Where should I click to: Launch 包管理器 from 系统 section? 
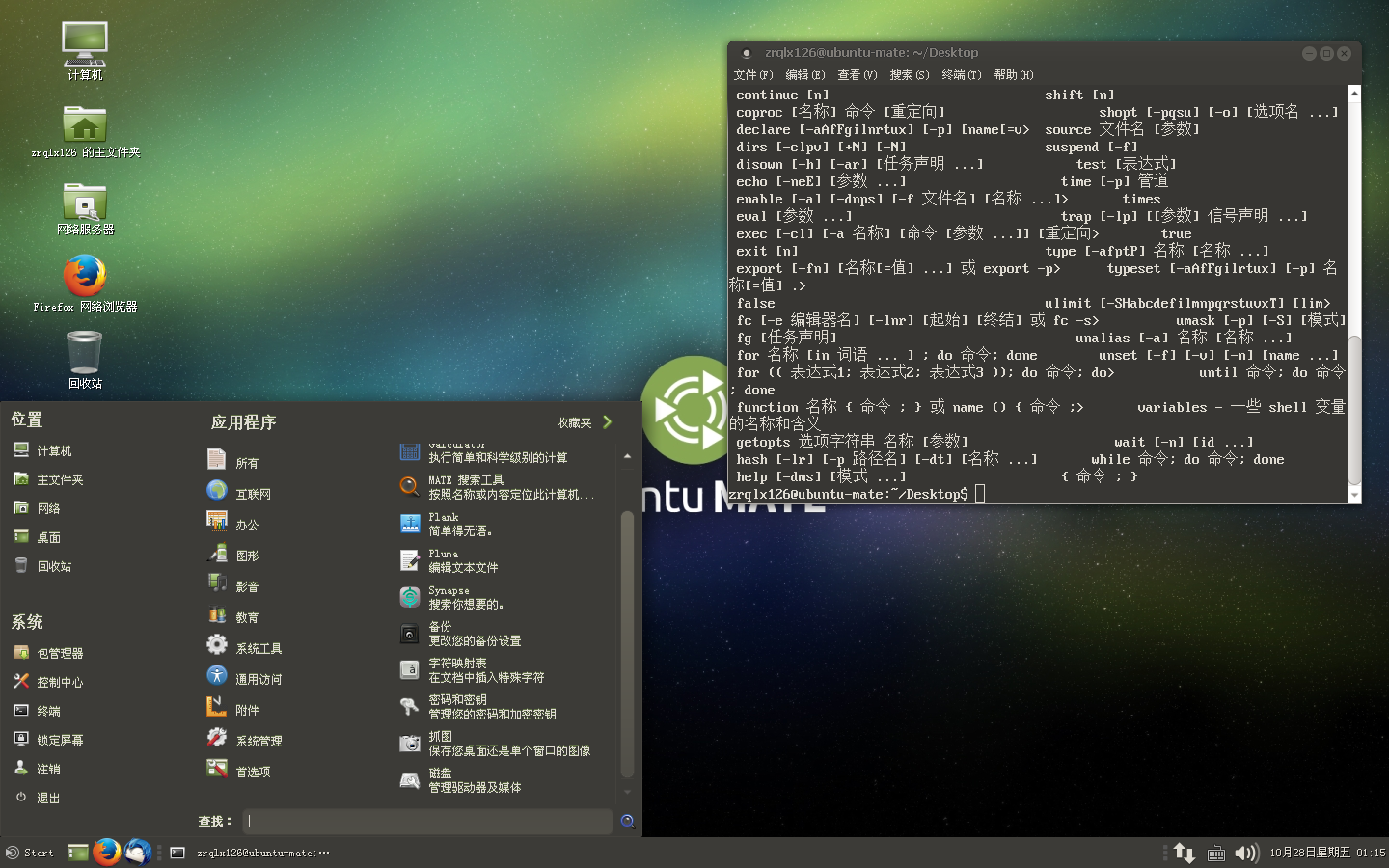(49, 653)
